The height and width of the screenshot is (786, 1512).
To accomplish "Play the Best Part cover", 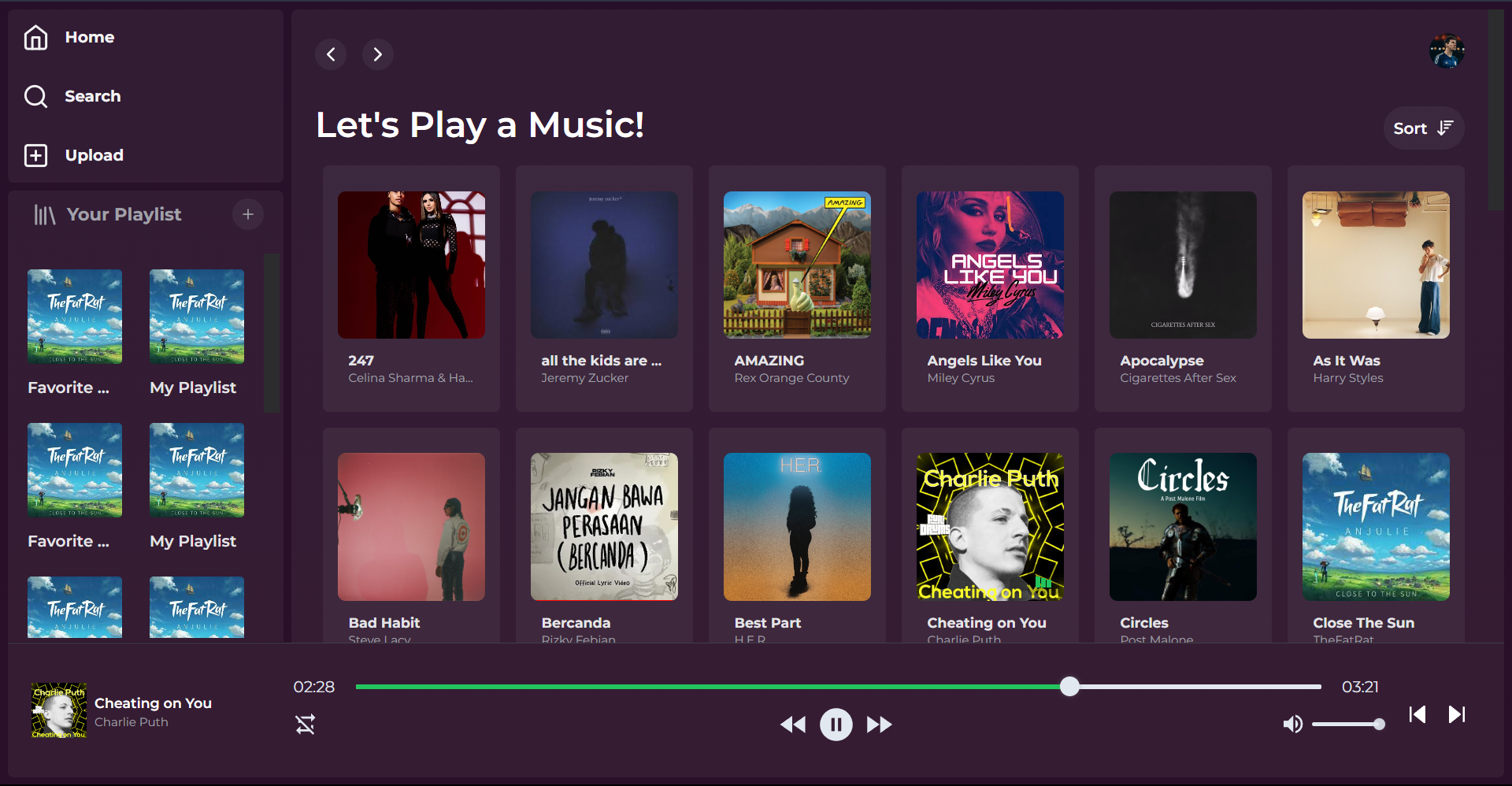I will pos(797,527).
